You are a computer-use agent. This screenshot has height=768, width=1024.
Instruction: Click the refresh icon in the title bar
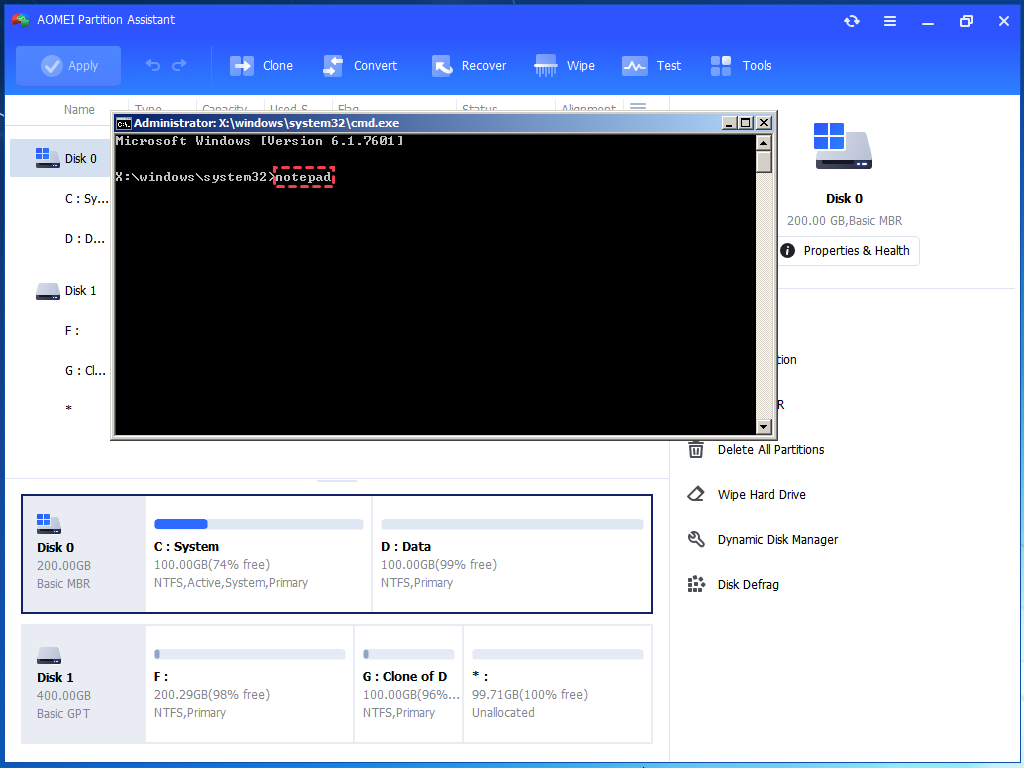(x=852, y=21)
